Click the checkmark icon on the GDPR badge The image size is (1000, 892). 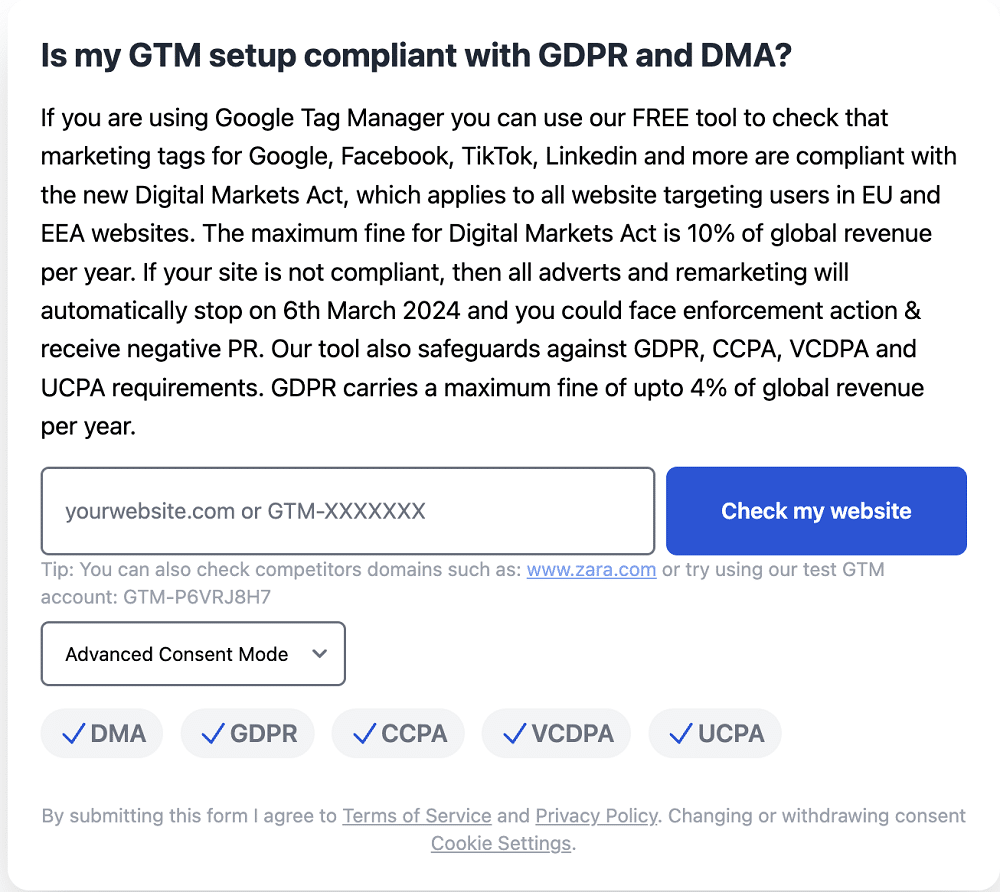(211, 733)
